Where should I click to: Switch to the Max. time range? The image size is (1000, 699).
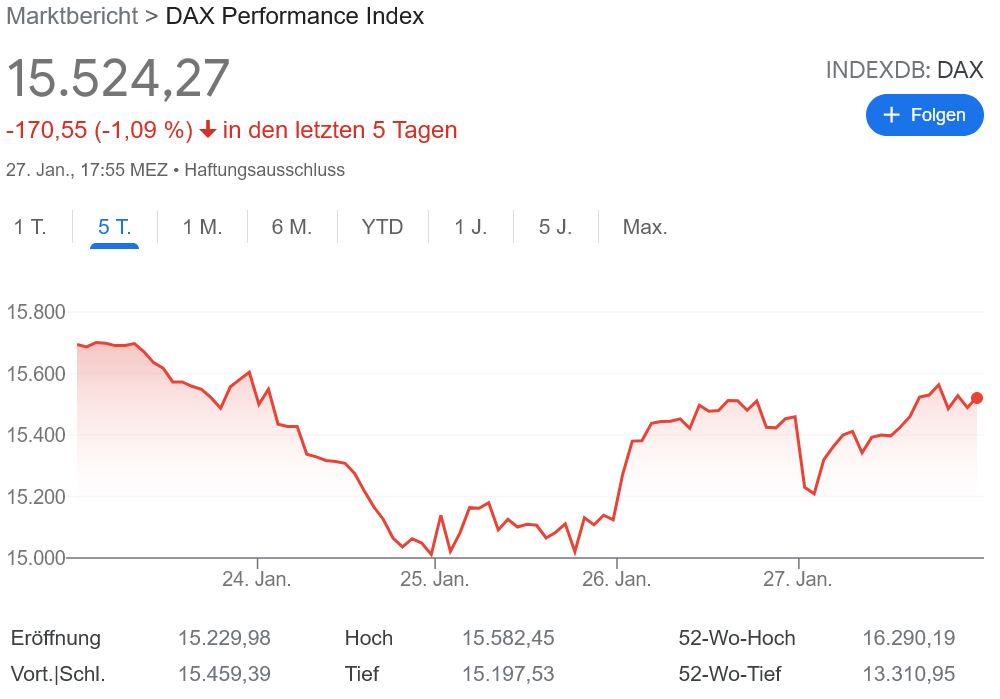pos(645,227)
